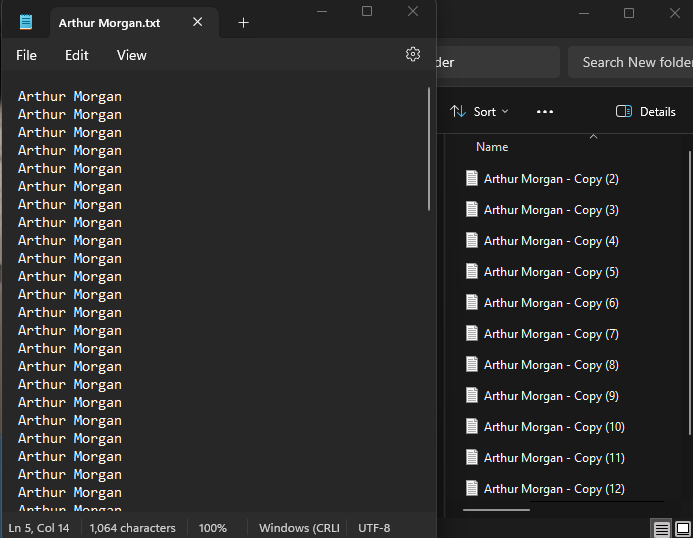
Task: Maximize the File Explorer window
Action: [x=629, y=13]
